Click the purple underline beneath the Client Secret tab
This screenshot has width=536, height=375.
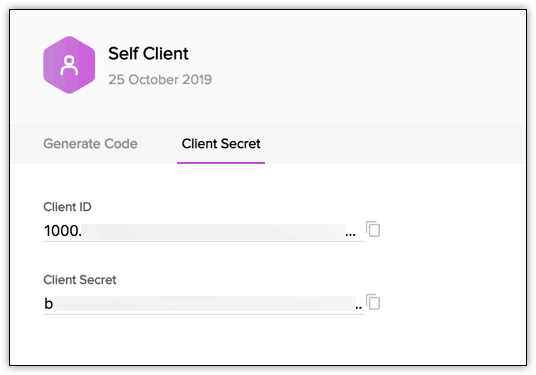(221, 163)
